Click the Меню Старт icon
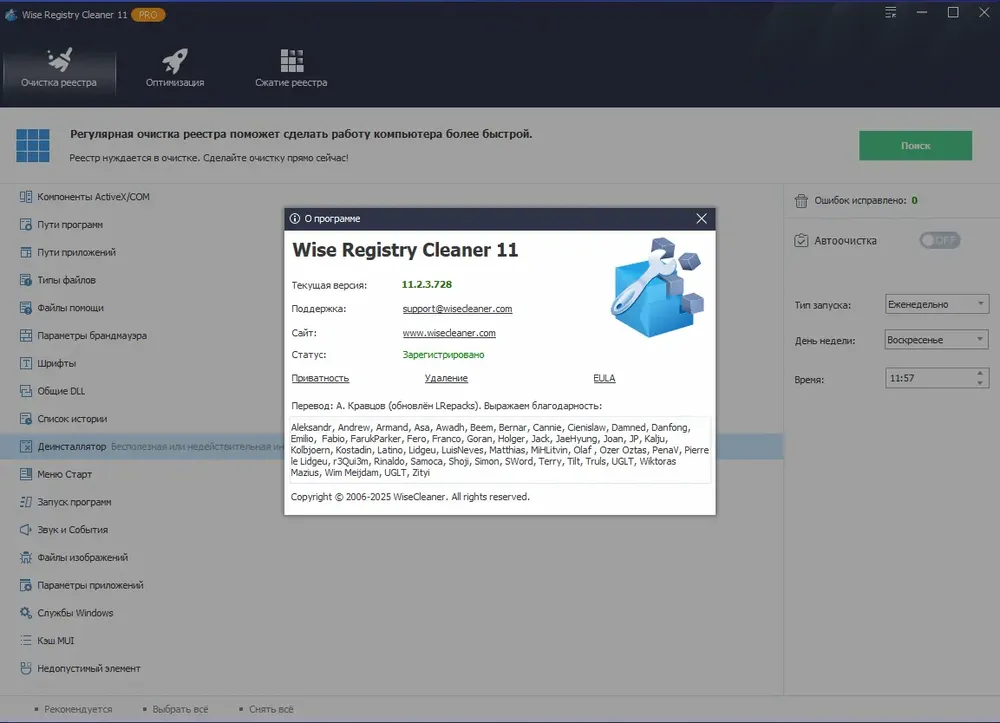Screen dimensions: 1000x723 coord(26,474)
